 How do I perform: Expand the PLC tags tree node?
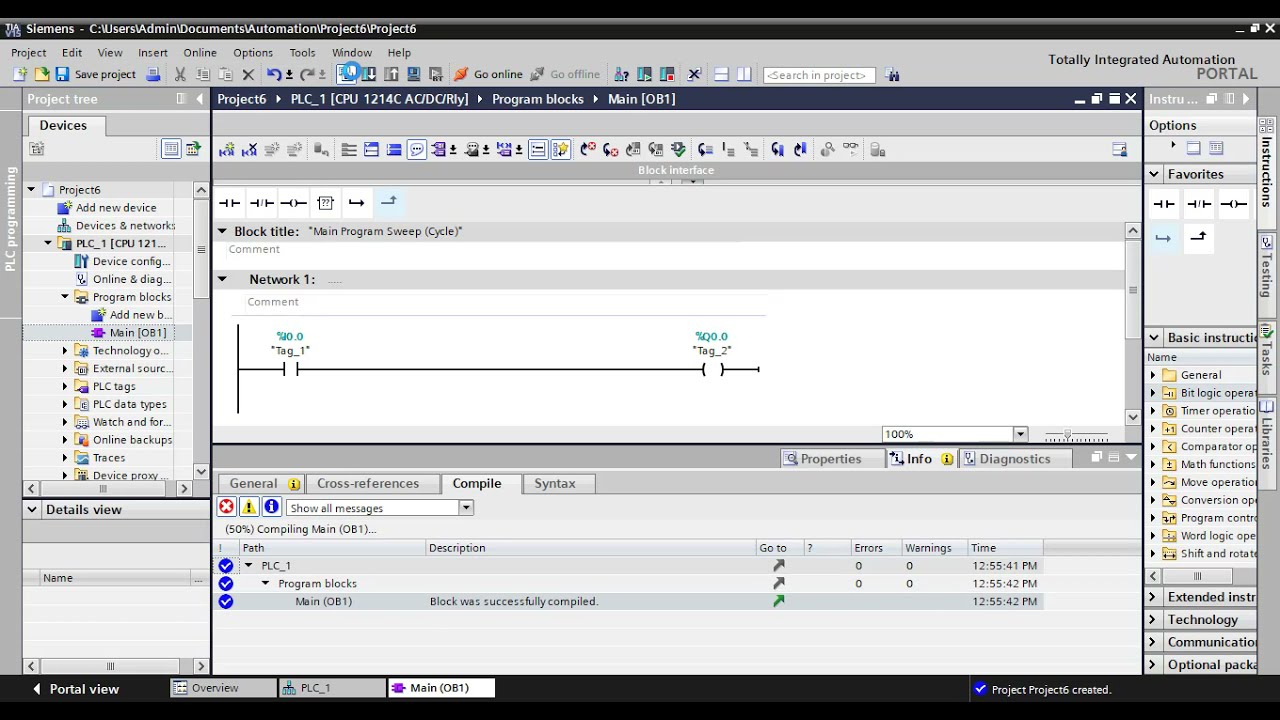click(65, 386)
